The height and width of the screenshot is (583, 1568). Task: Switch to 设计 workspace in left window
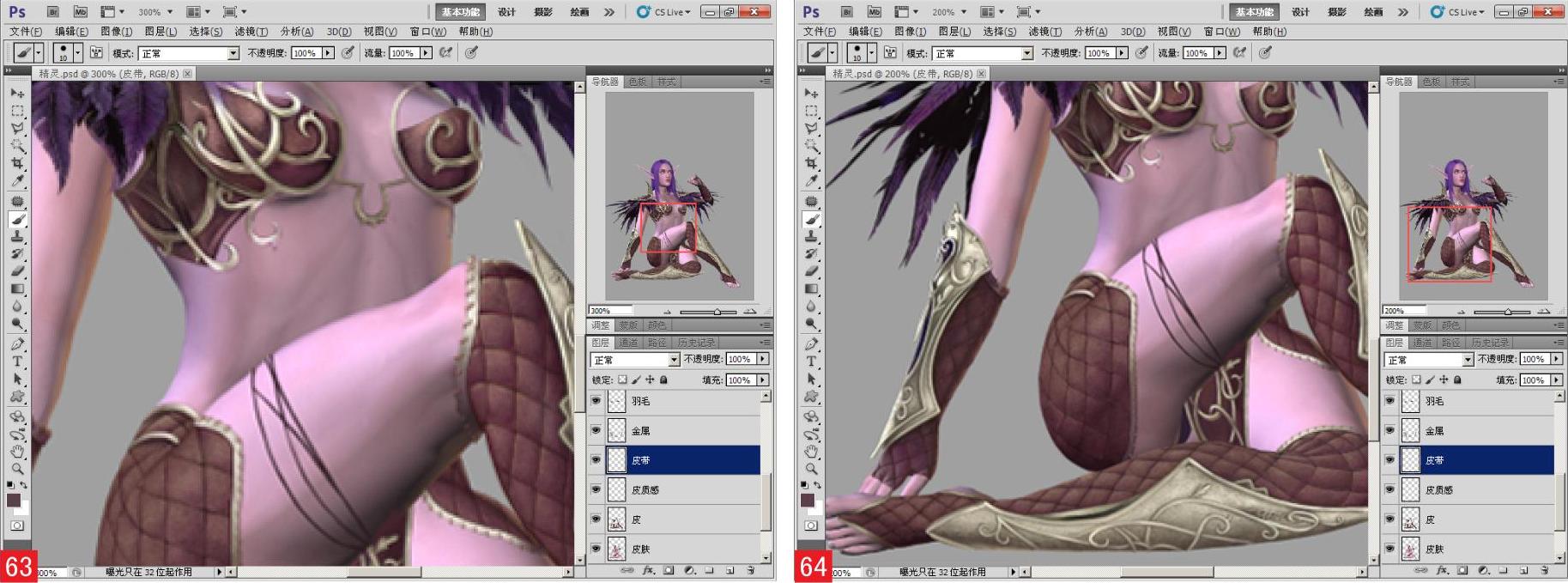(507, 12)
